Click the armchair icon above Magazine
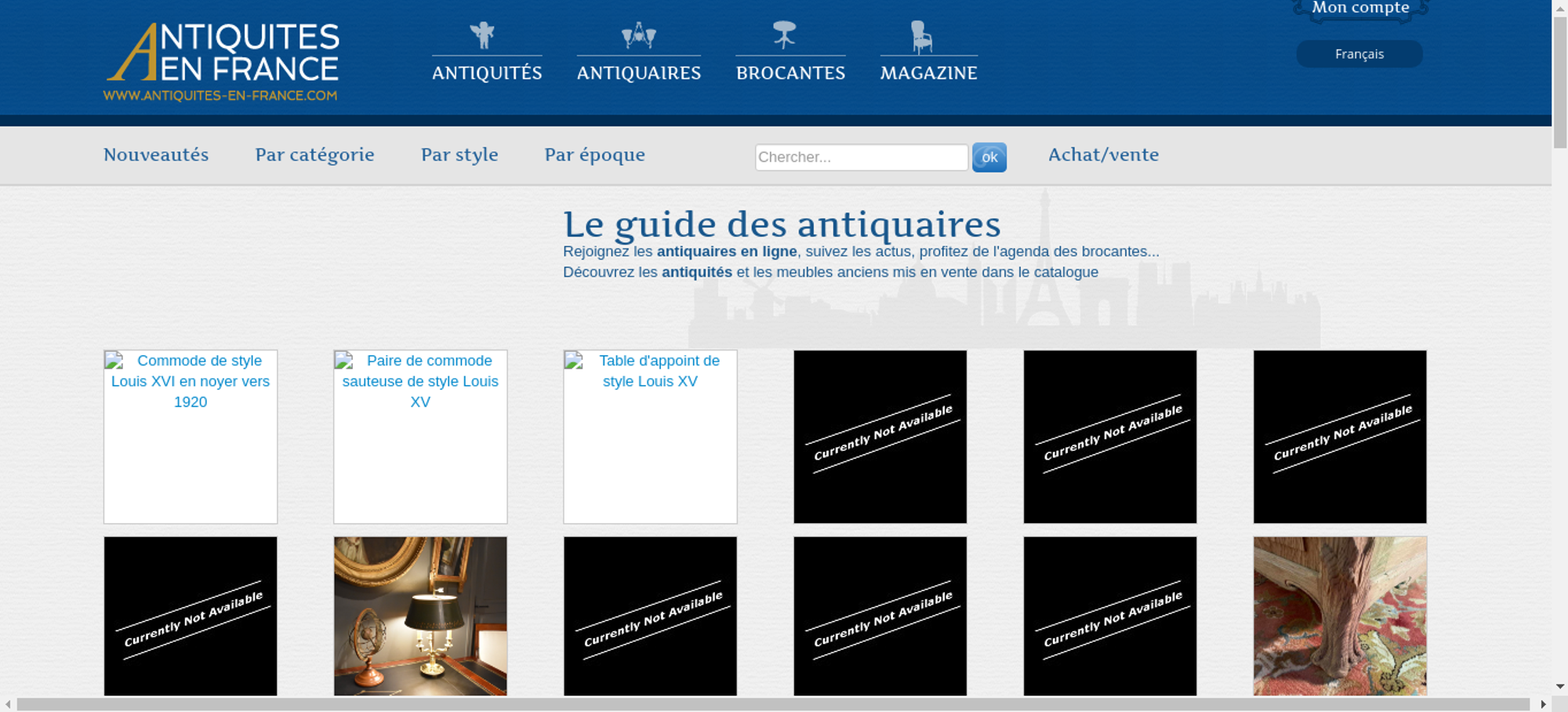The image size is (1568, 712). pyautogui.click(x=921, y=37)
